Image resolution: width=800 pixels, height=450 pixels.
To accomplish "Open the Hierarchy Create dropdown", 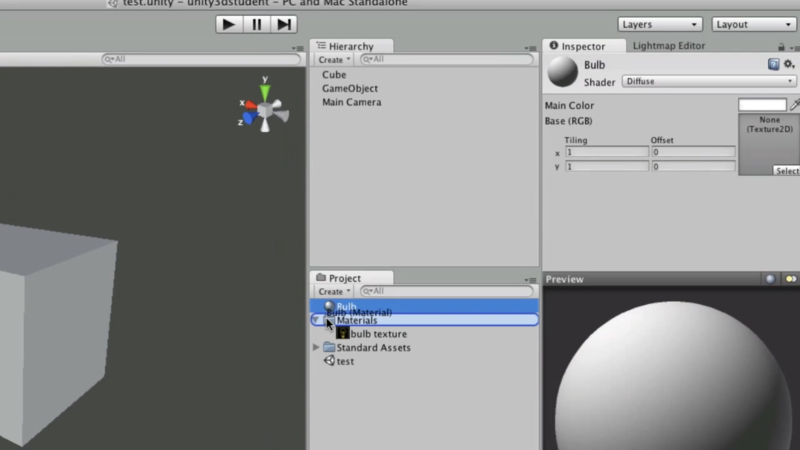I will click(x=334, y=60).
